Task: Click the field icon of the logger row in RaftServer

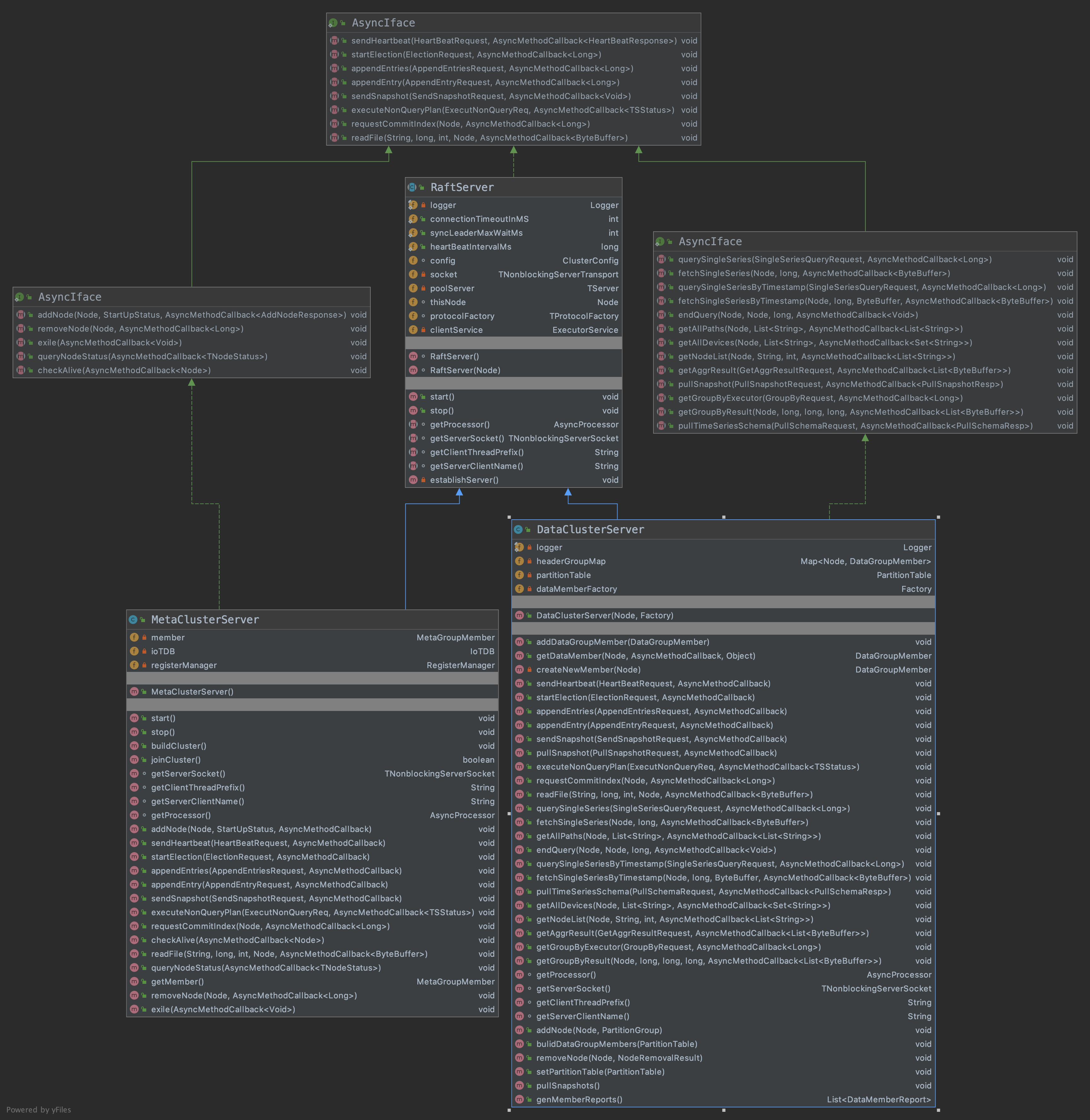Action: pyautogui.click(x=413, y=205)
